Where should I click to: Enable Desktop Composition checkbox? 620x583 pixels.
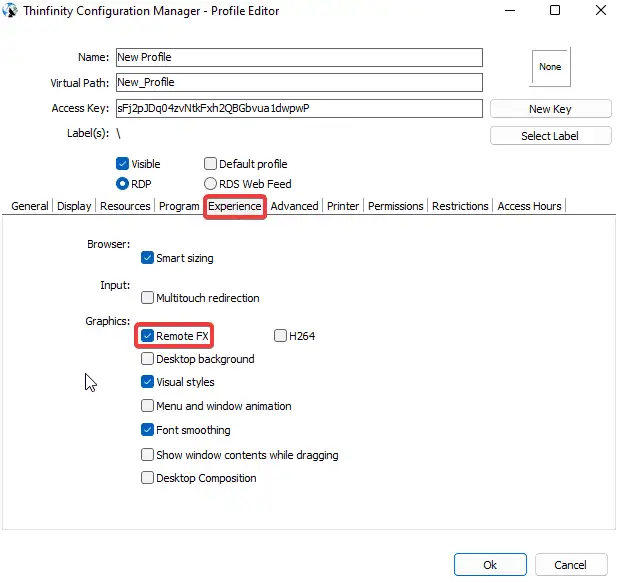147,478
